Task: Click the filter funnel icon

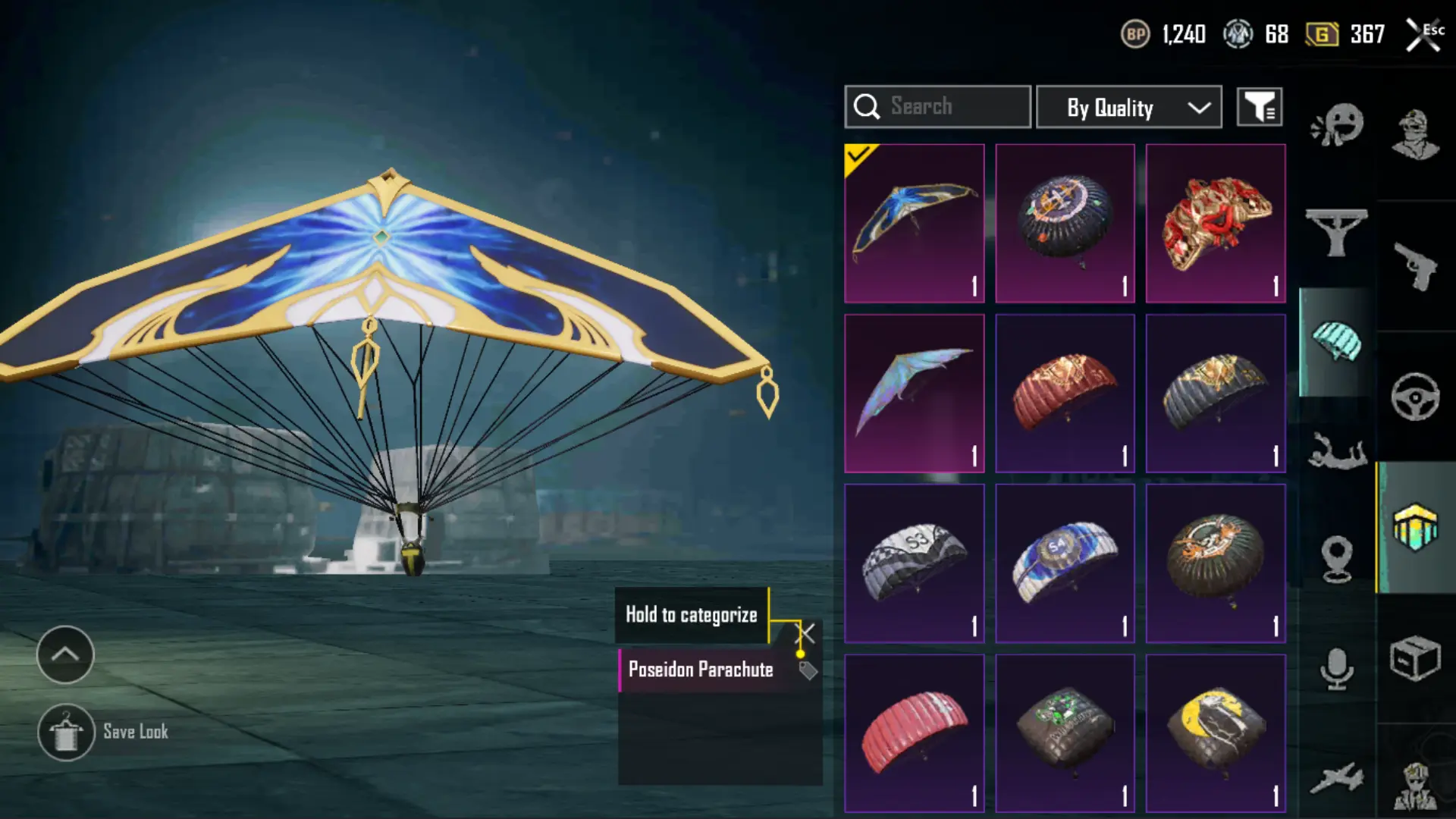Action: (x=1260, y=107)
